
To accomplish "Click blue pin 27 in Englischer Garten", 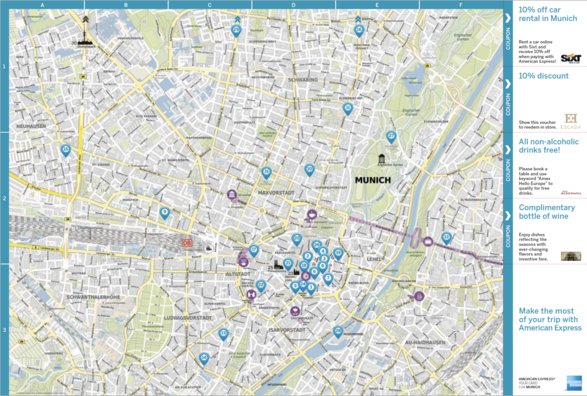I will pyautogui.click(x=391, y=136).
